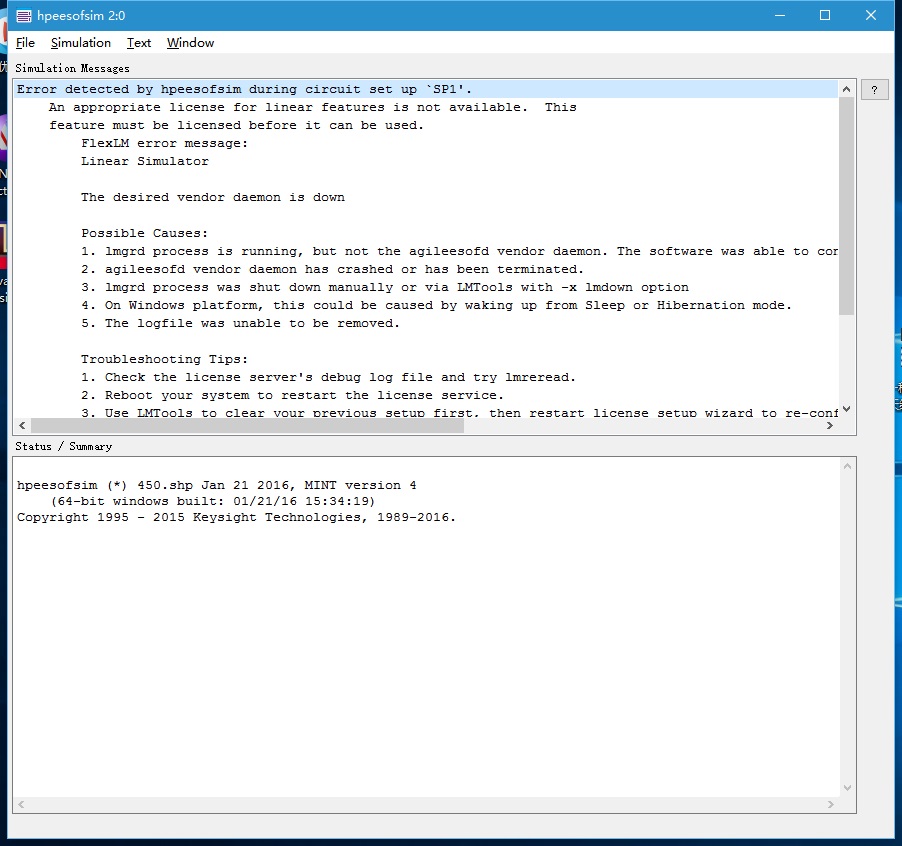Click the horizontal scrollbar thumb in Simulation Messages
902x846 pixels.
point(247,426)
